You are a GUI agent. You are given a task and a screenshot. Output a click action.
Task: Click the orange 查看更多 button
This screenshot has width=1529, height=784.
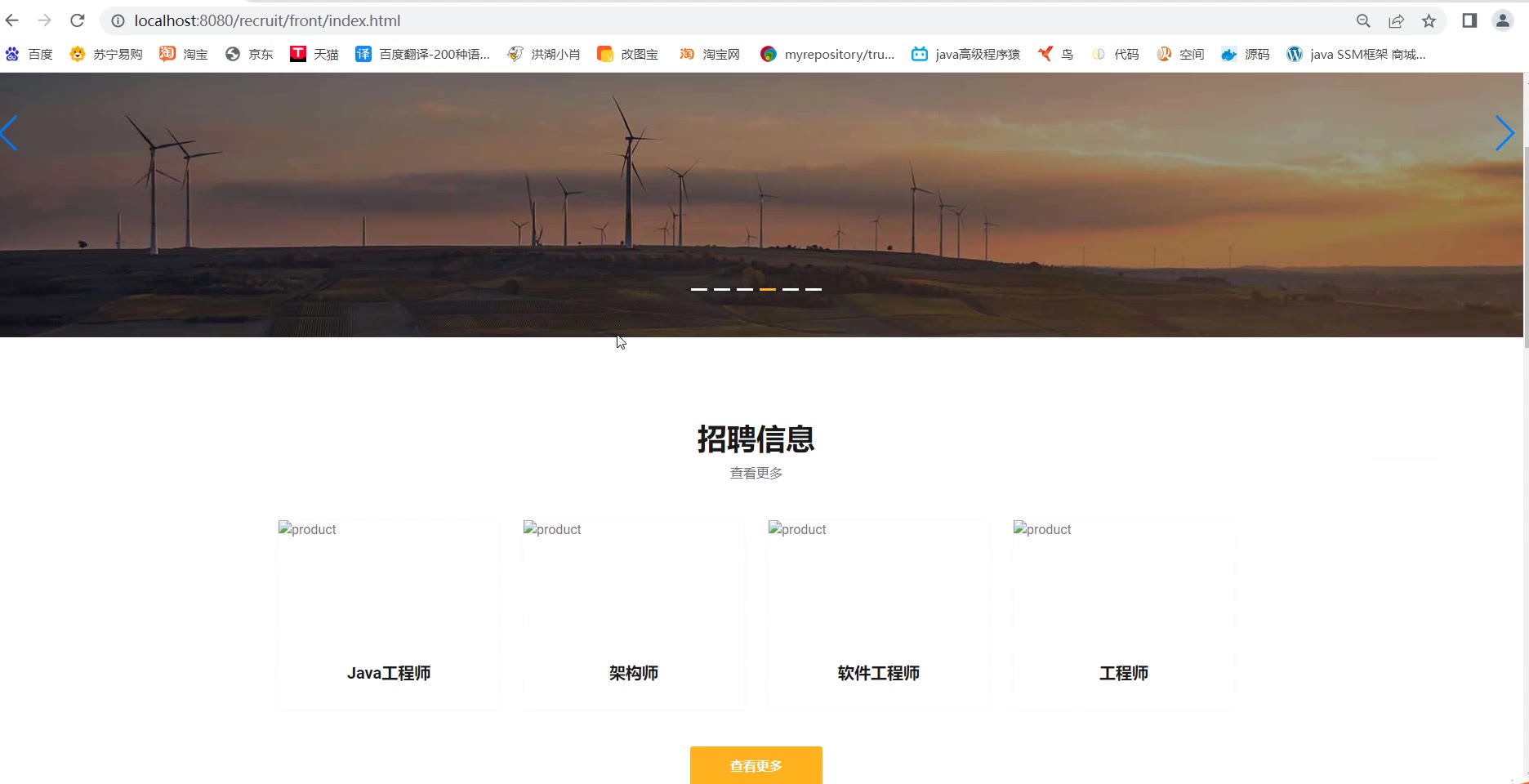[x=756, y=765]
